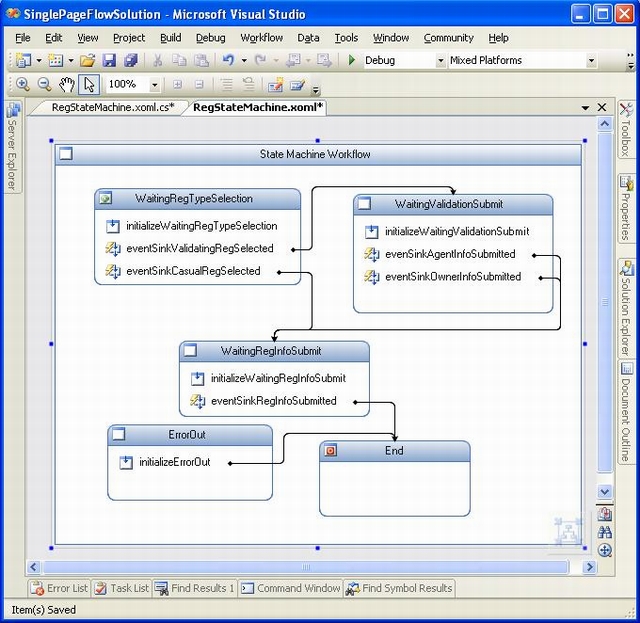Click the Copy toolbar icon
This screenshot has height=623, width=640.
[179, 60]
